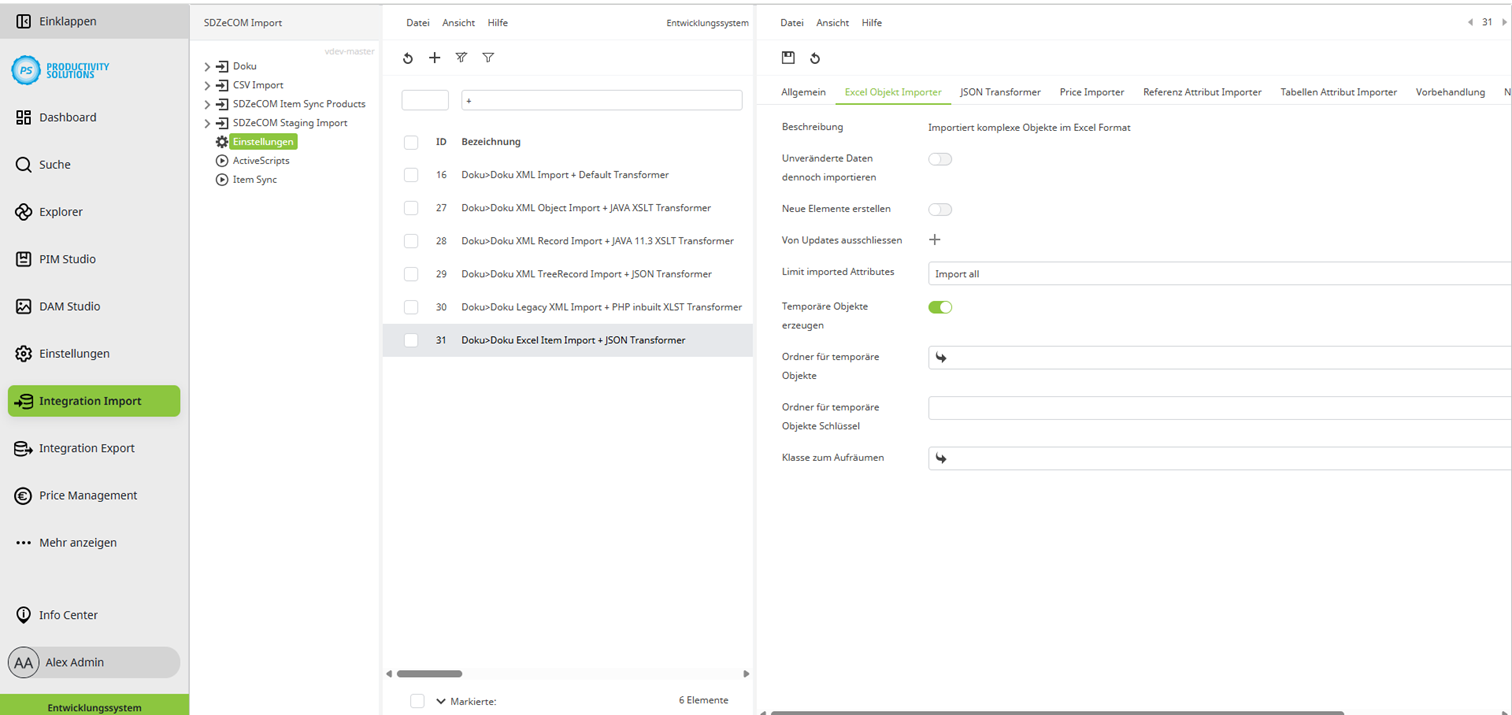
Task: Save changes using the disk icon
Action: pos(789,57)
